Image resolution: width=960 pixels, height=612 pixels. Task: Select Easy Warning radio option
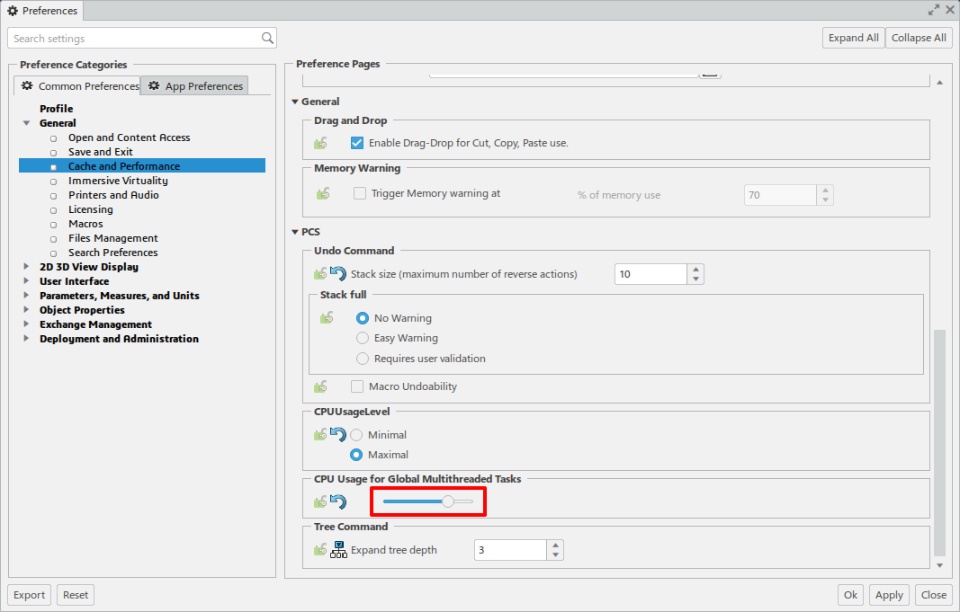pos(362,338)
